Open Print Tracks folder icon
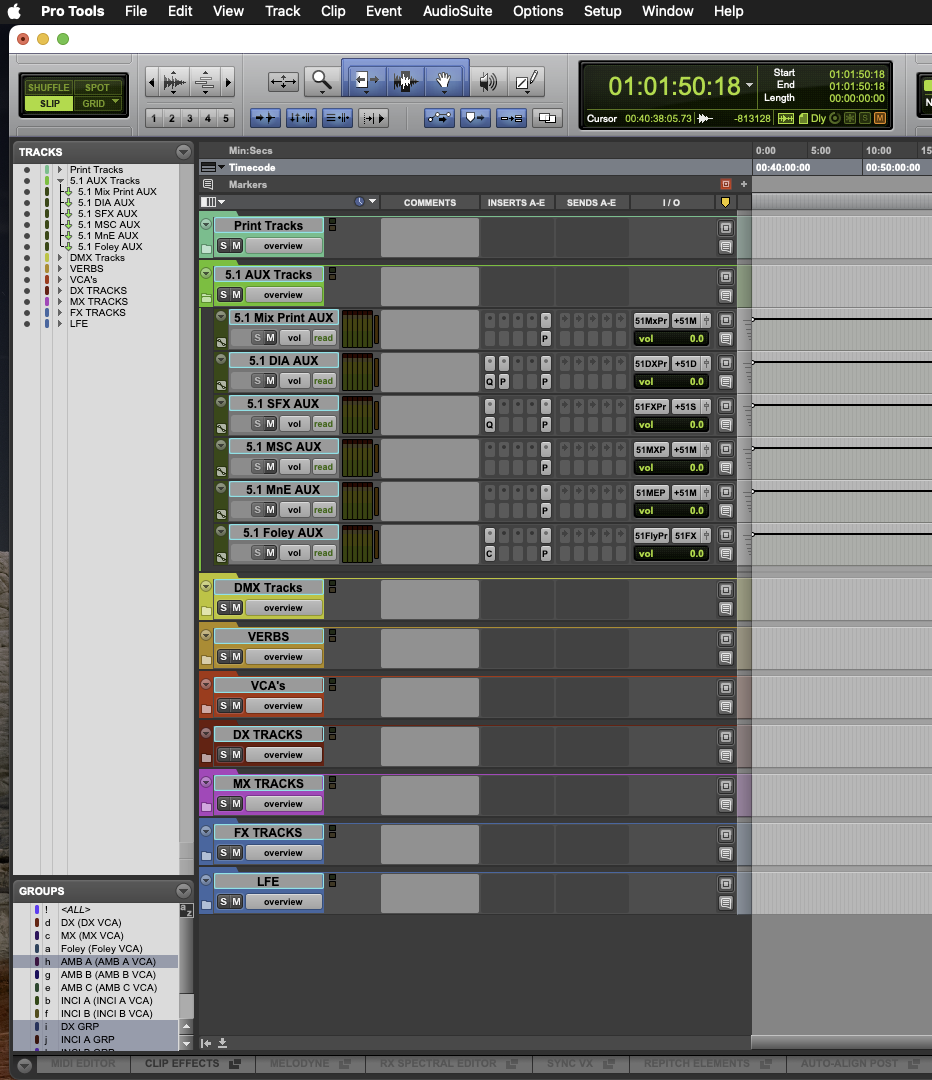 click(206, 249)
